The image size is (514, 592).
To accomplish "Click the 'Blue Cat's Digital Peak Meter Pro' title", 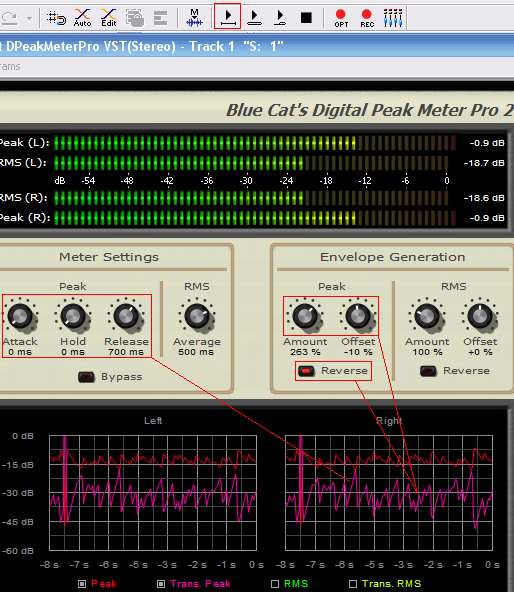I will 369,110.
